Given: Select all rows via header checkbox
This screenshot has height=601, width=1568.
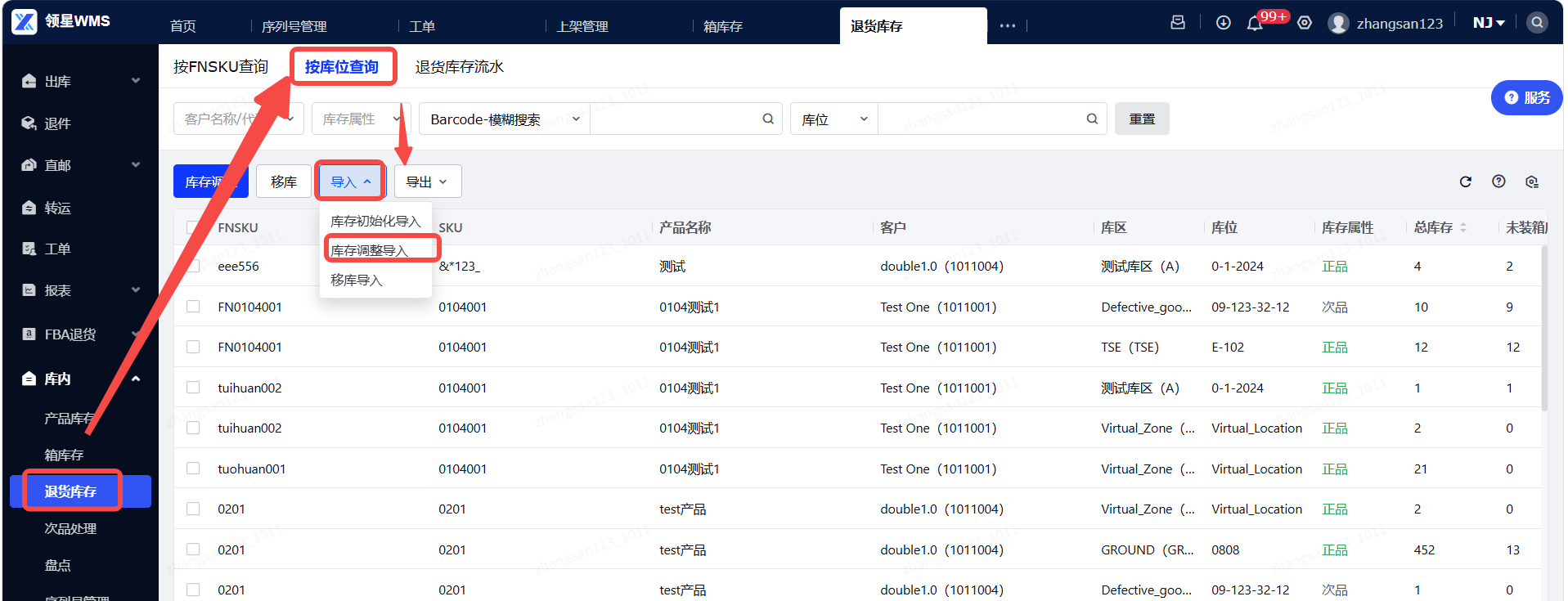Looking at the screenshot, I should 193,227.
